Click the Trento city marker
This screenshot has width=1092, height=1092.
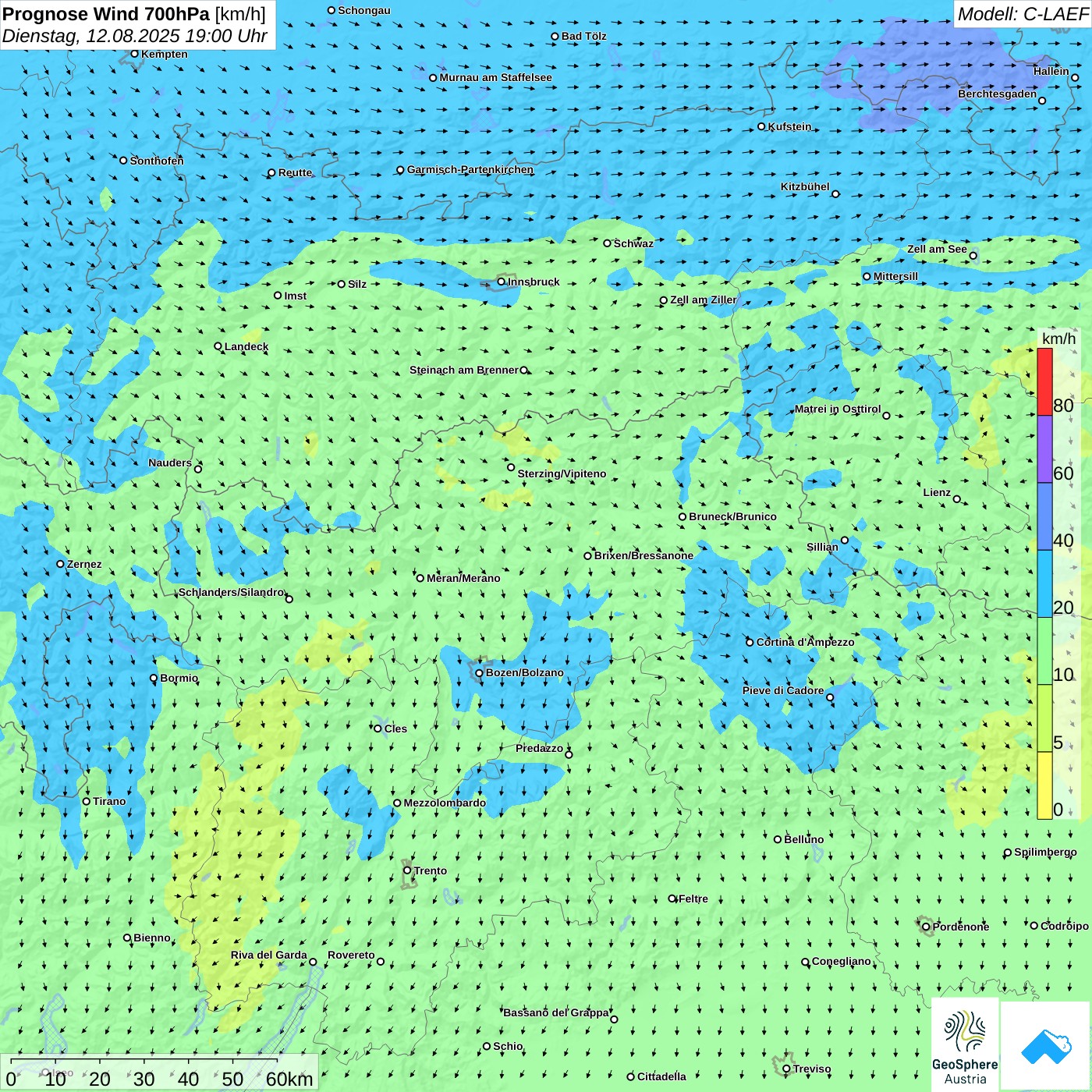click(x=407, y=870)
